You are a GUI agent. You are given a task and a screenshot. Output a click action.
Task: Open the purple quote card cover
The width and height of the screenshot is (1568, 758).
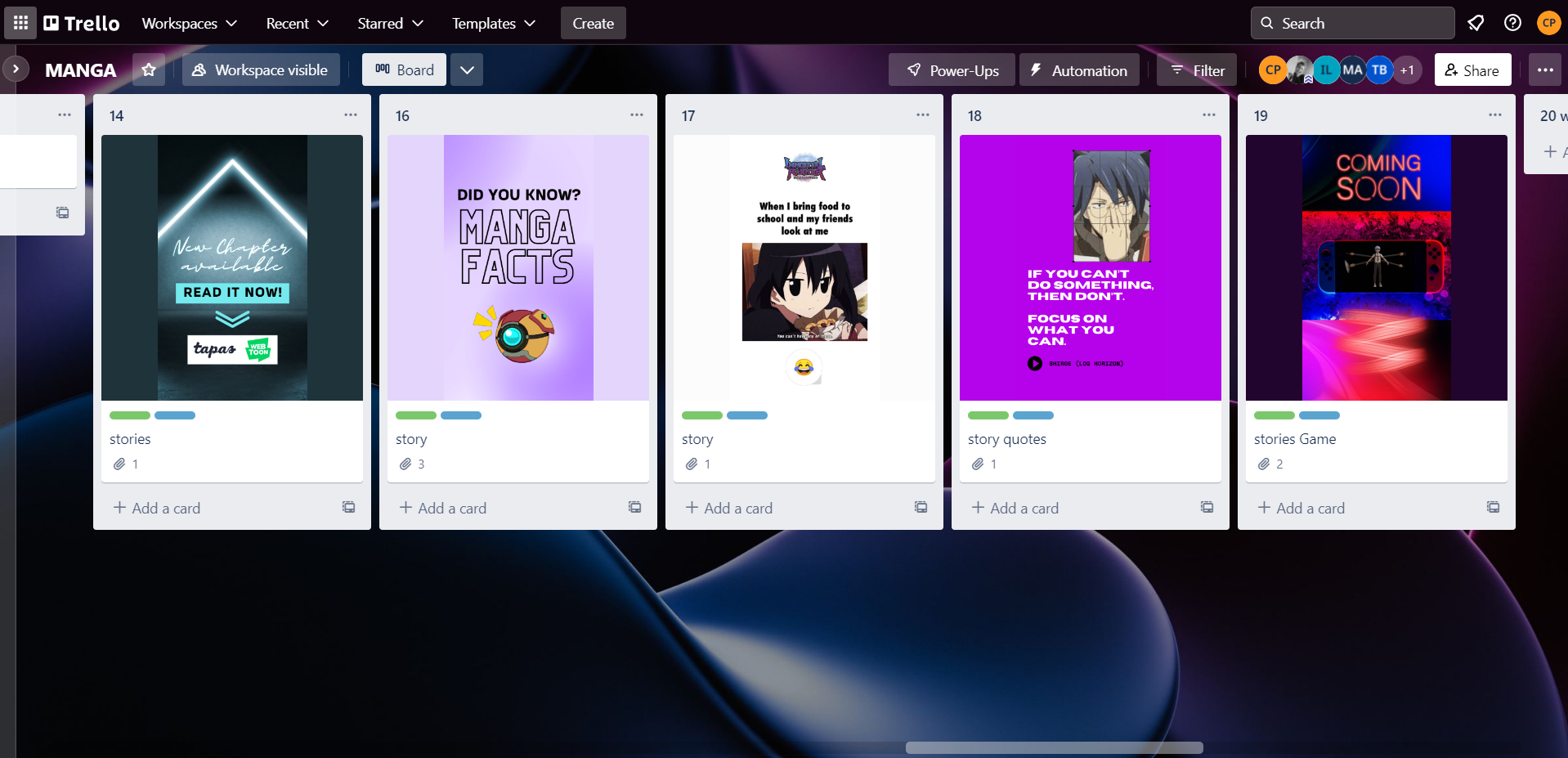1091,267
